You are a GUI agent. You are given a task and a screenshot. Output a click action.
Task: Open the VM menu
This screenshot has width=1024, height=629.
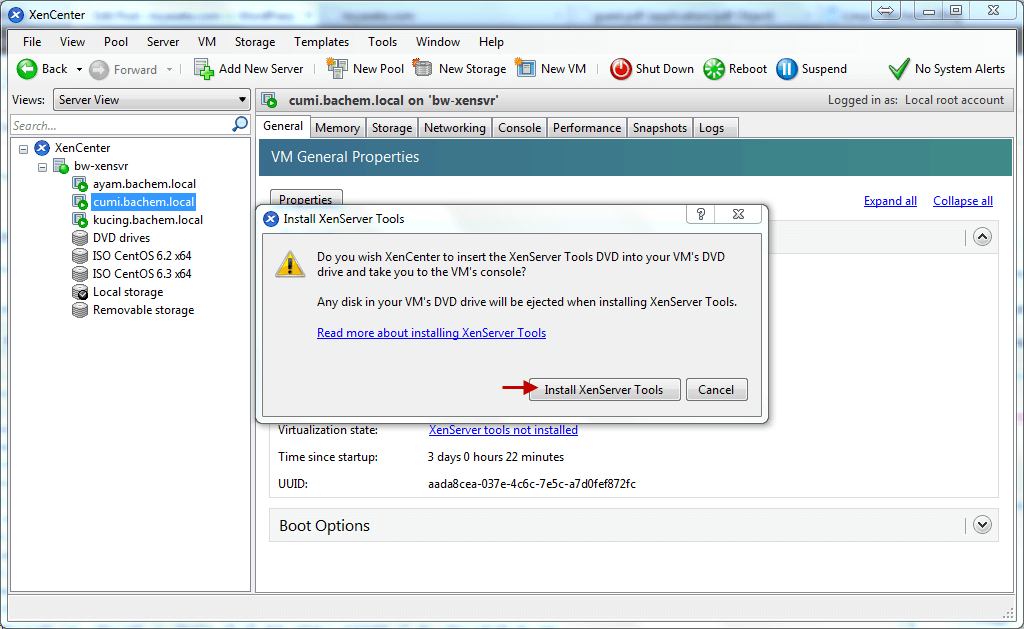coord(207,42)
